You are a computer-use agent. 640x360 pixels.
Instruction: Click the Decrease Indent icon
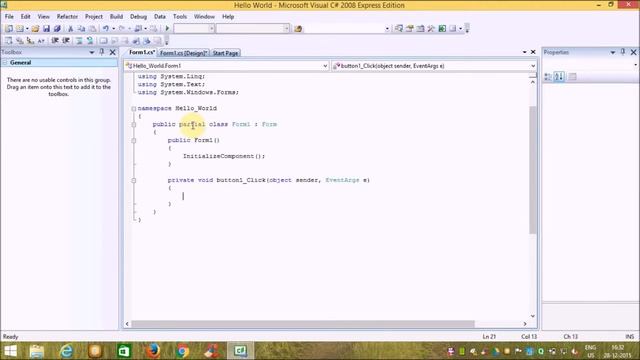click(x=55, y=41)
